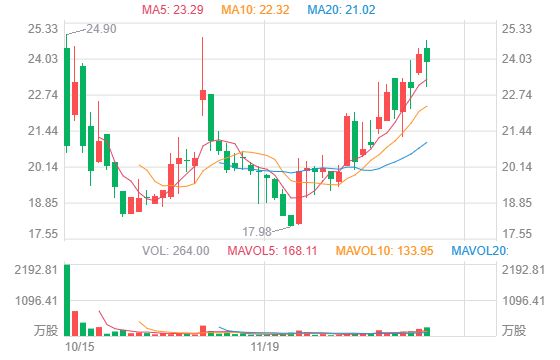Click the tallest green volume bar at 10/15
560x360 pixels.
coord(67,300)
